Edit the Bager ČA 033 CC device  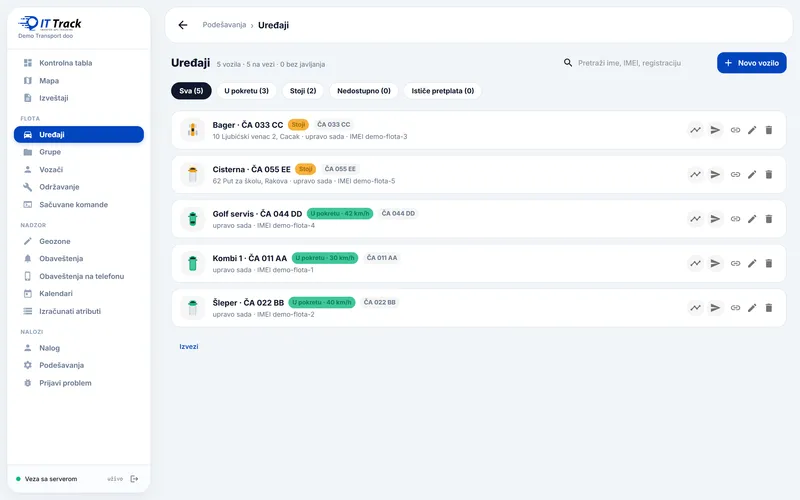[752, 130]
